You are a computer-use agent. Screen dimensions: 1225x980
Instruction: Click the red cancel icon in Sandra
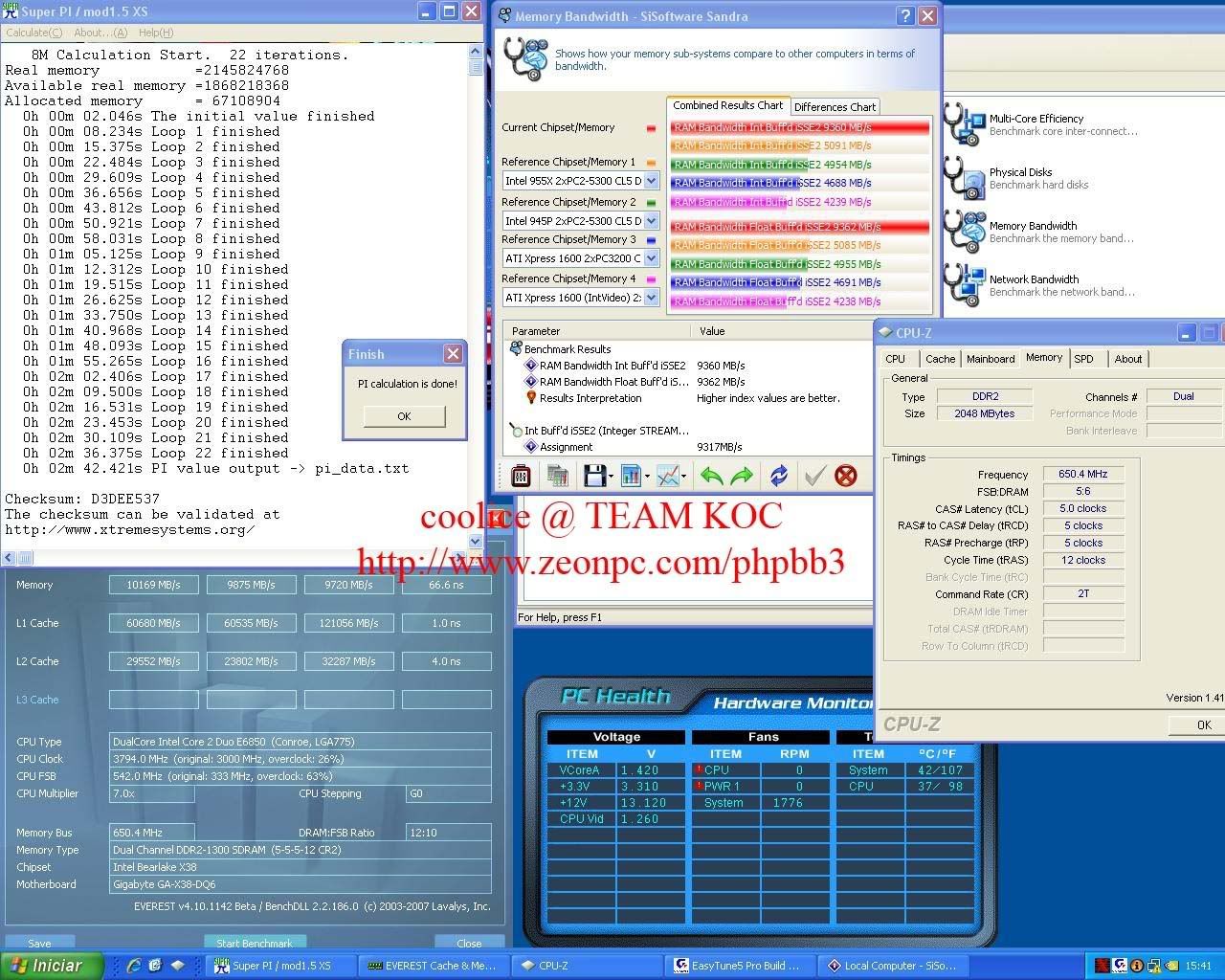846,476
